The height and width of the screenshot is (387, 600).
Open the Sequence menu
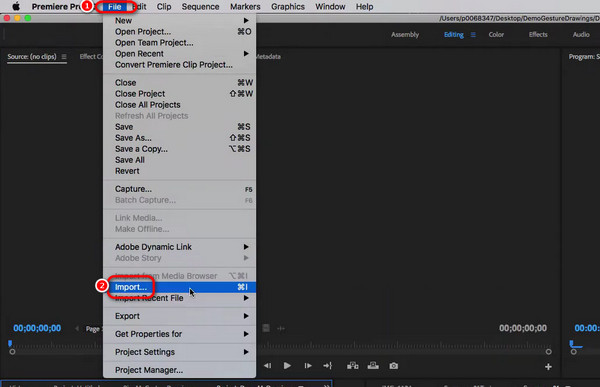(200, 7)
